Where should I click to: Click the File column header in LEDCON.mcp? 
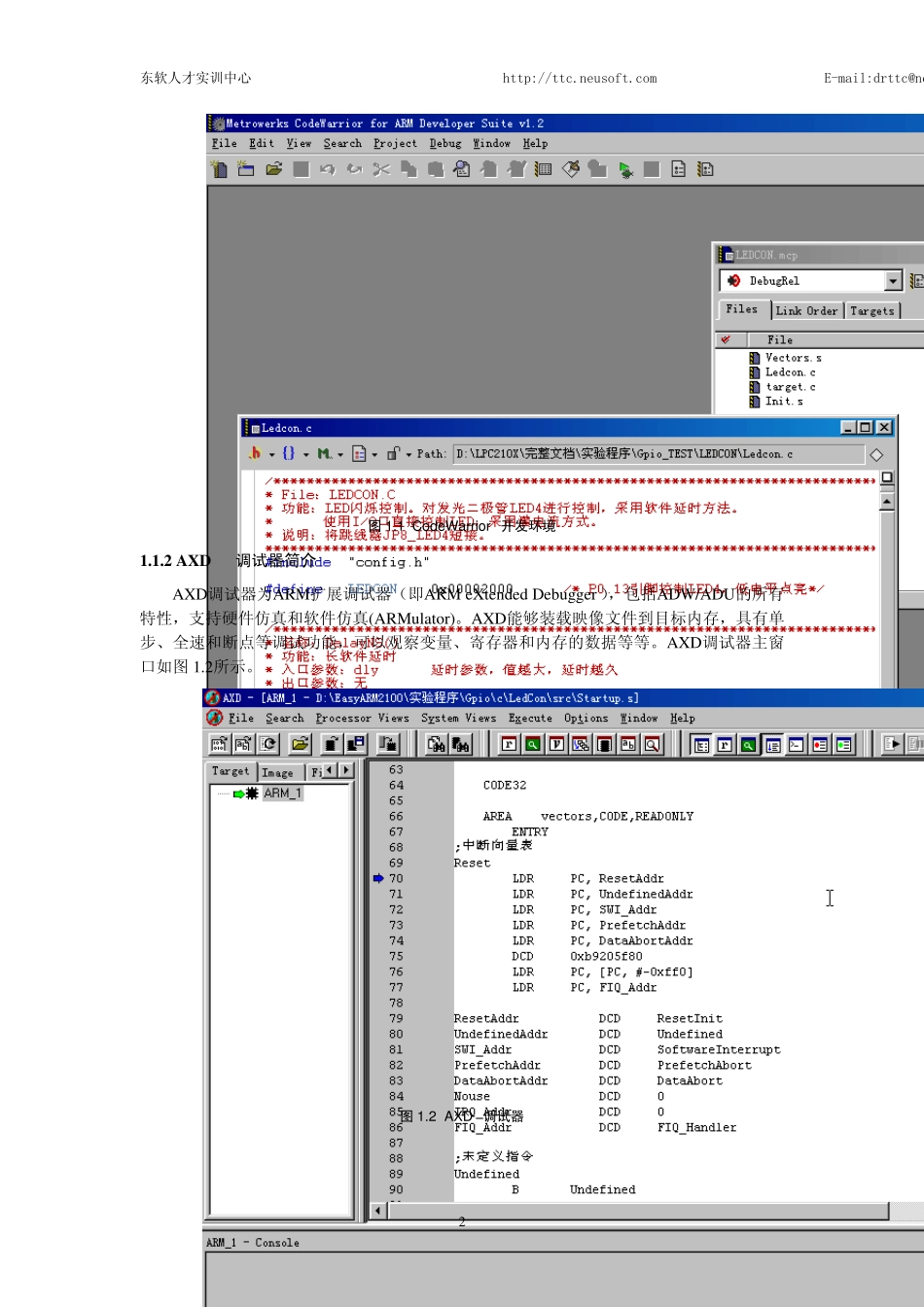835,340
